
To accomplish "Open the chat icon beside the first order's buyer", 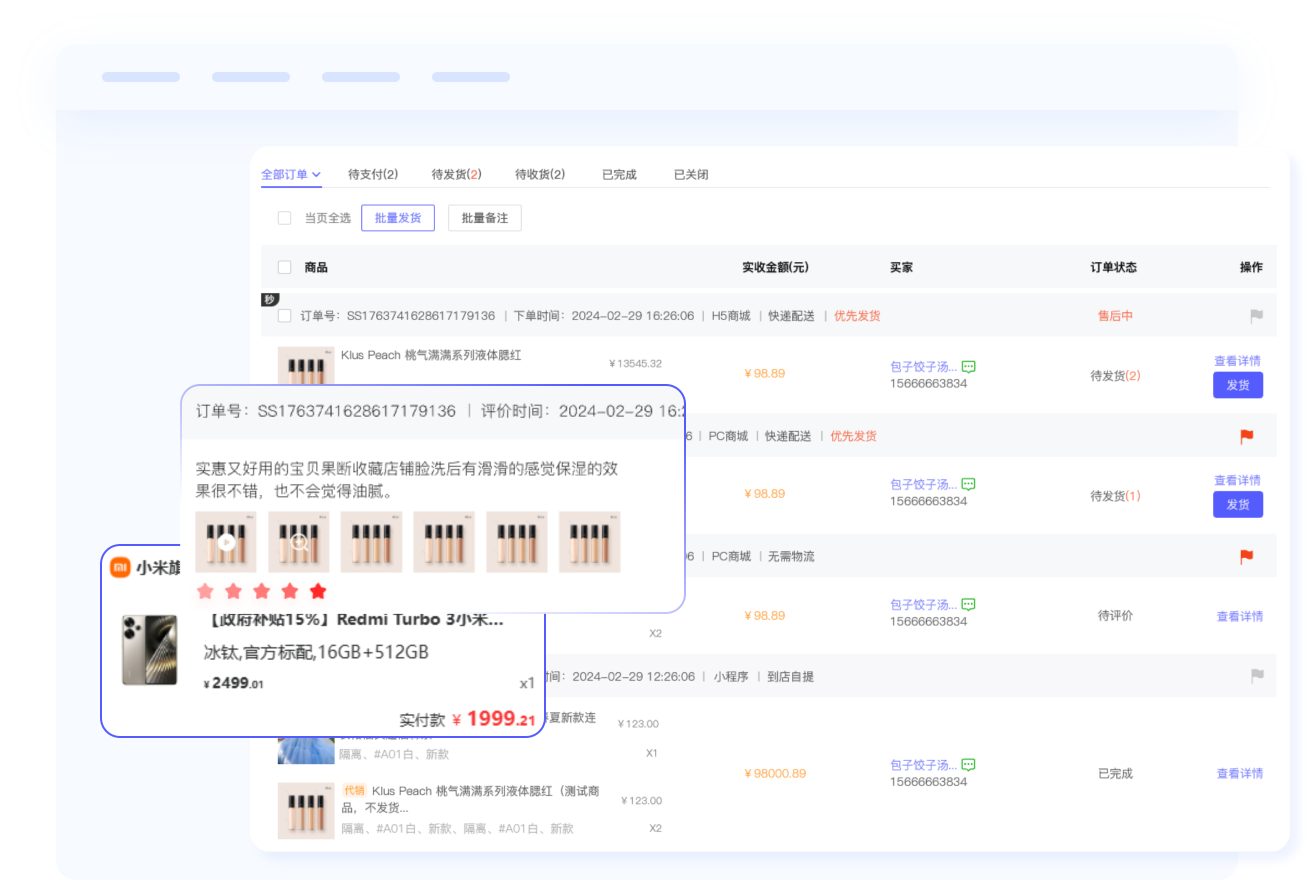I will click(968, 367).
